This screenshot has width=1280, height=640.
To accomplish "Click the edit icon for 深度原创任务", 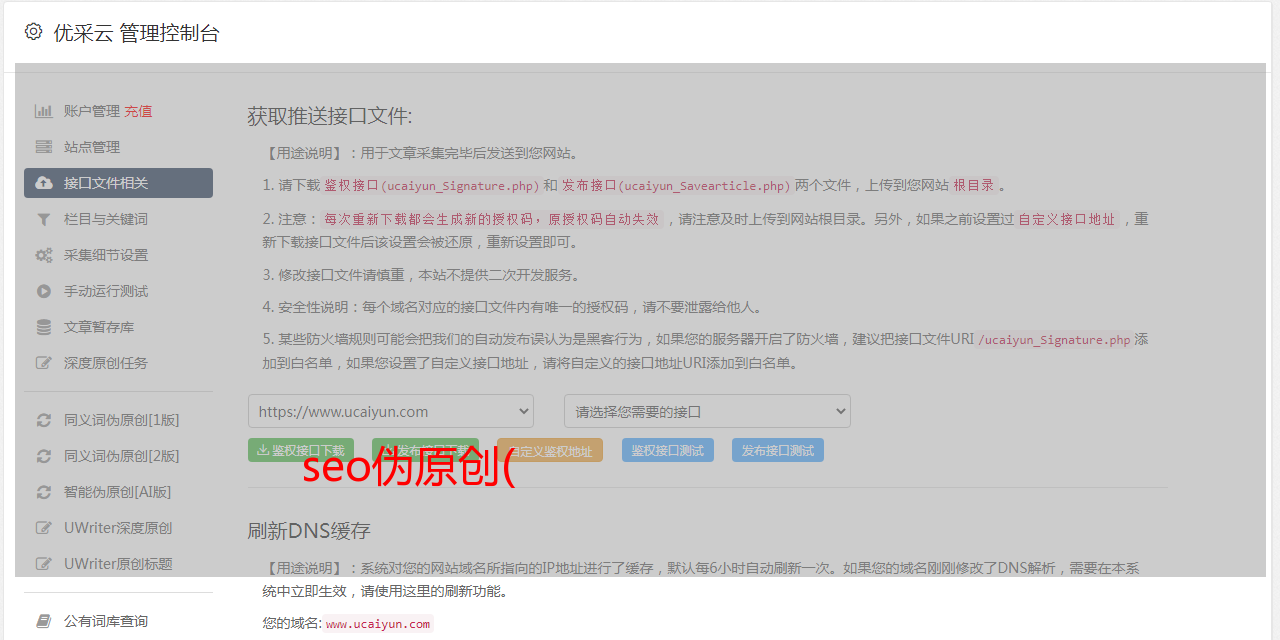I will (x=44, y=363).
